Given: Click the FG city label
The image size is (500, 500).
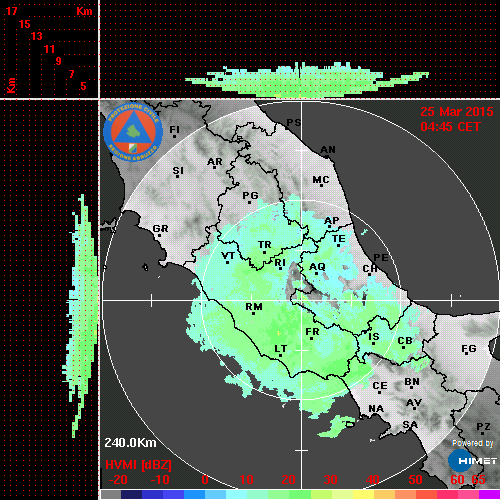Looking at the screenshot, I should click(x=469, y=348).
